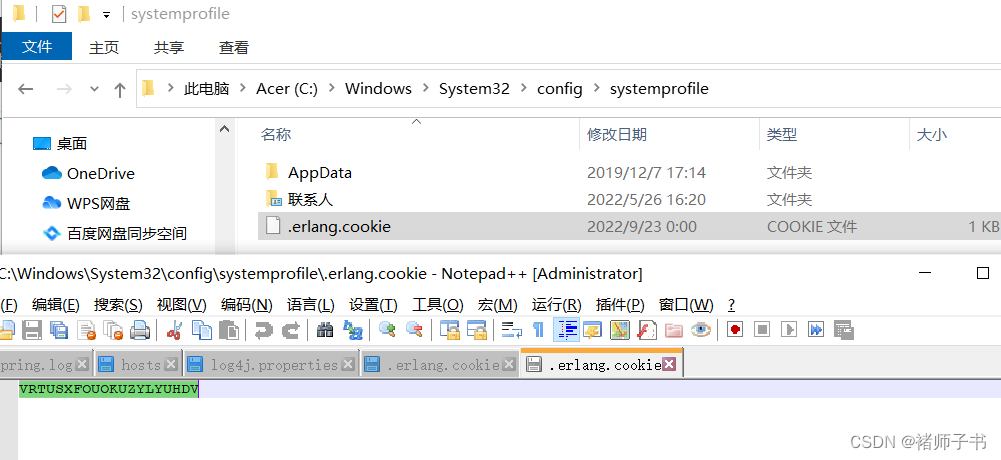1001x460 pixels.
Task: Click the Zoom In magnifier icon
Action: click(387, 330)
